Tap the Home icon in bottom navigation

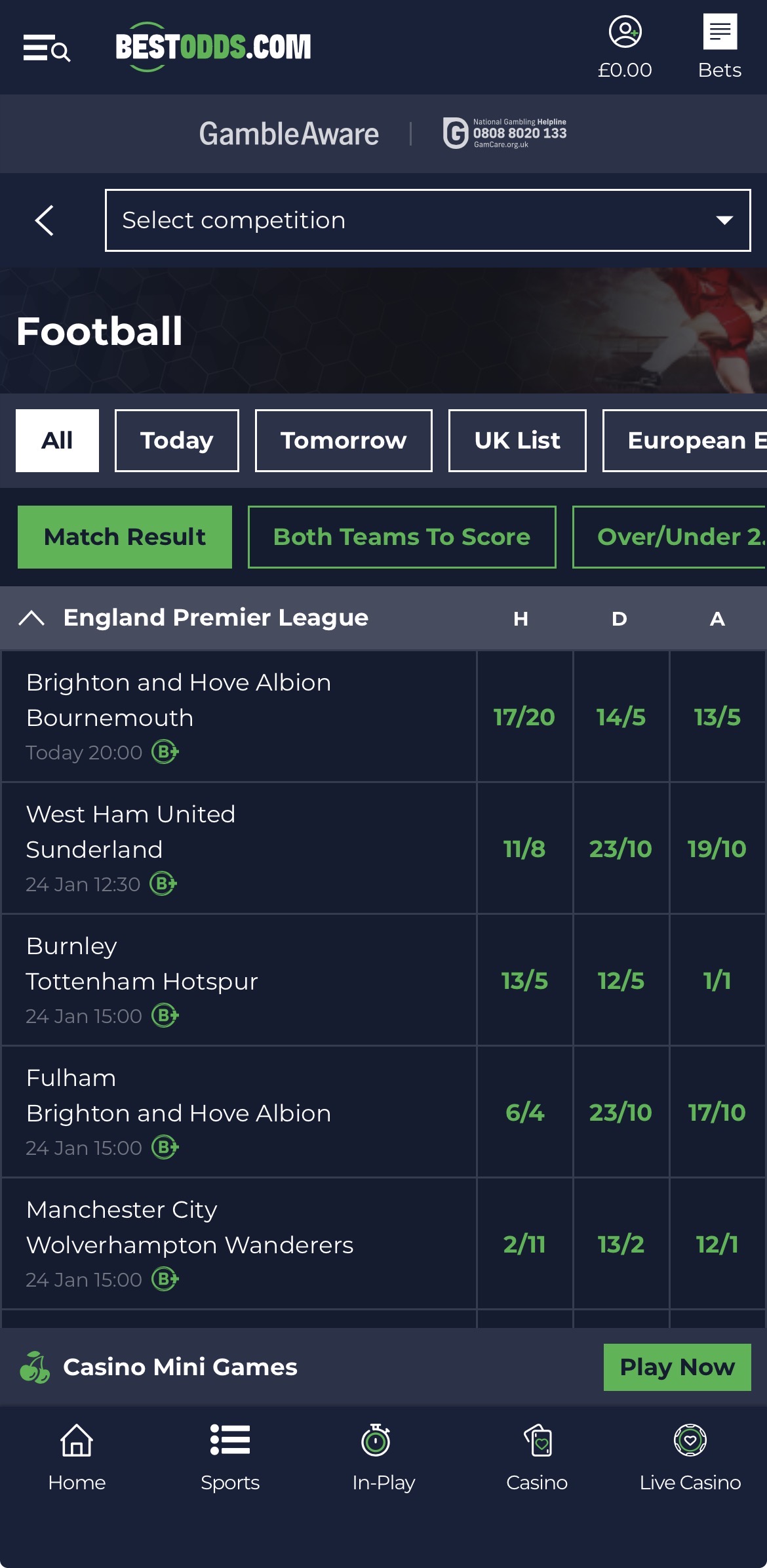point(77,1441)
